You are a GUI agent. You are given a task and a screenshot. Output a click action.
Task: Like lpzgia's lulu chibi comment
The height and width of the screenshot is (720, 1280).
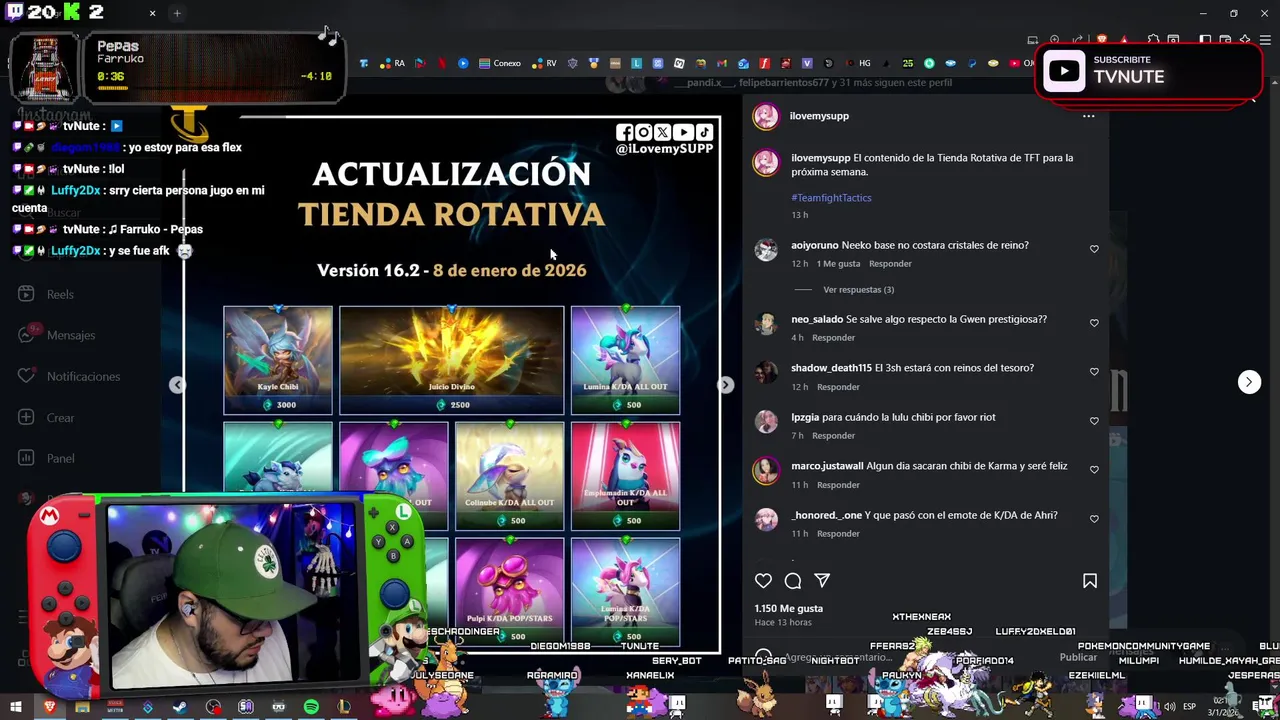coord(1094,421)
